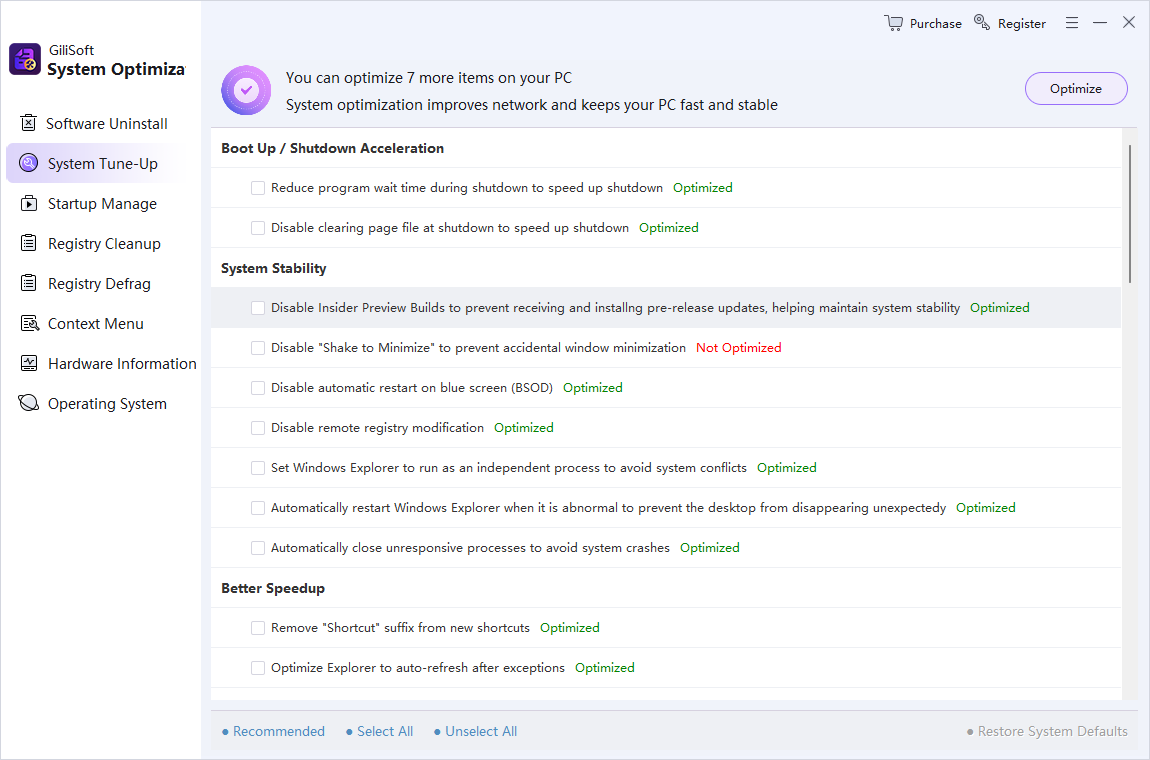The image size is (1150, 760).
Task: Click the 'System Stability' heading
Action: tap(274, 268)
